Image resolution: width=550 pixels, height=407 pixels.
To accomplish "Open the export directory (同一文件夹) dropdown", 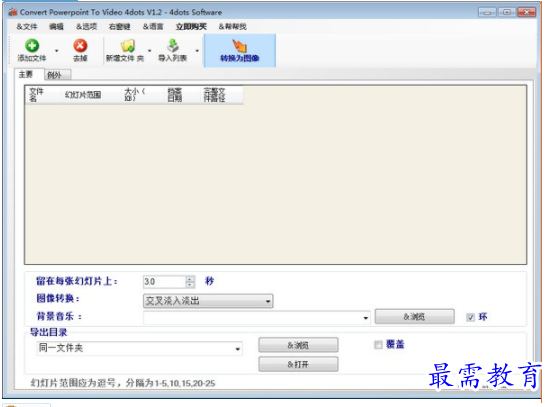I will (x=140, y=348).
